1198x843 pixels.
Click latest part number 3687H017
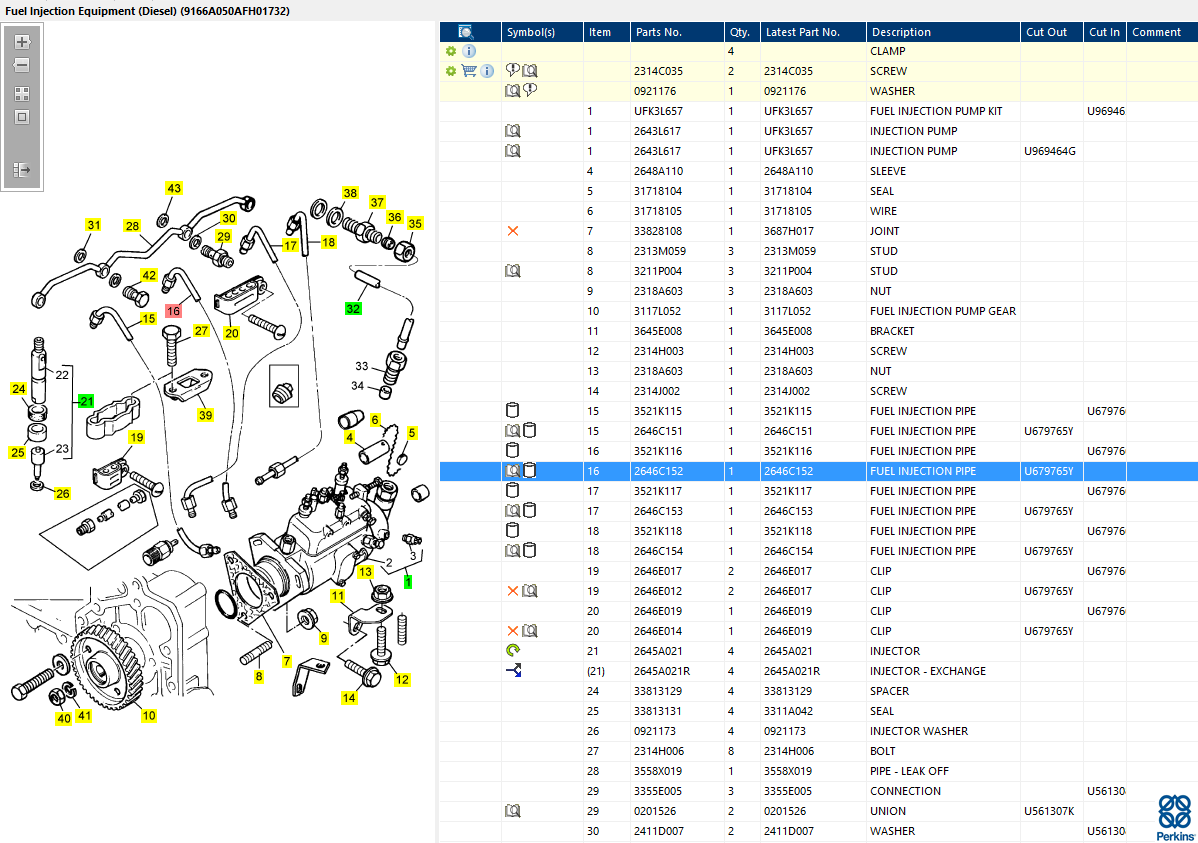pos(789,231)
